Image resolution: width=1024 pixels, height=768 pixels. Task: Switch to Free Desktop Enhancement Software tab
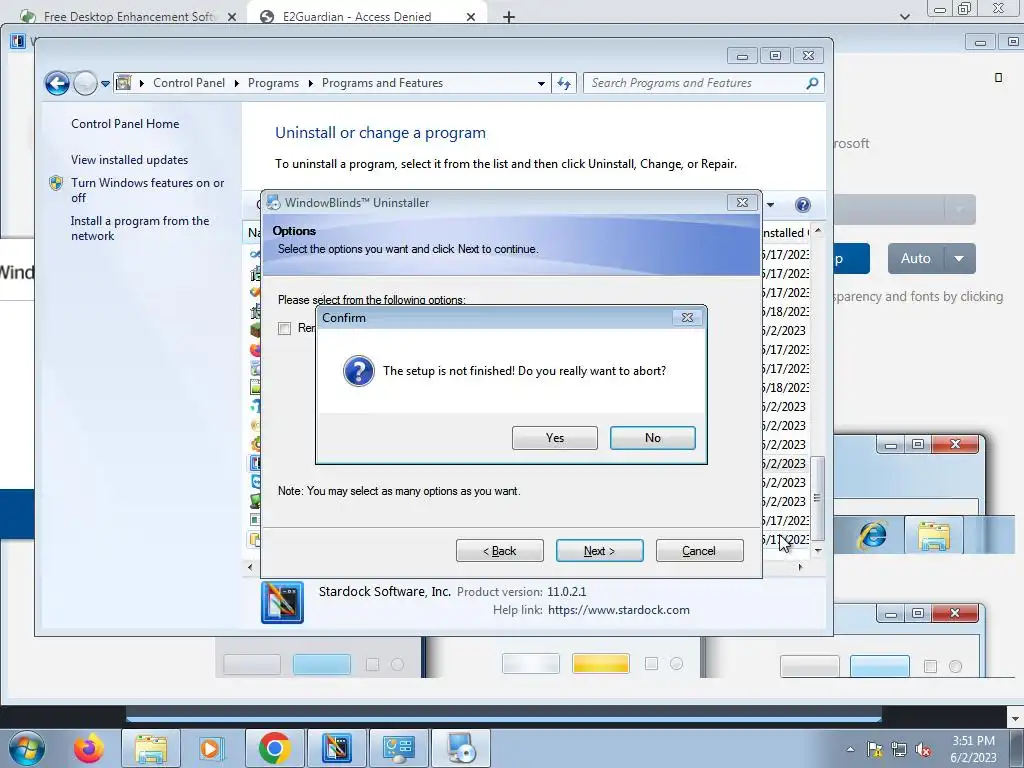coord(129,17)
